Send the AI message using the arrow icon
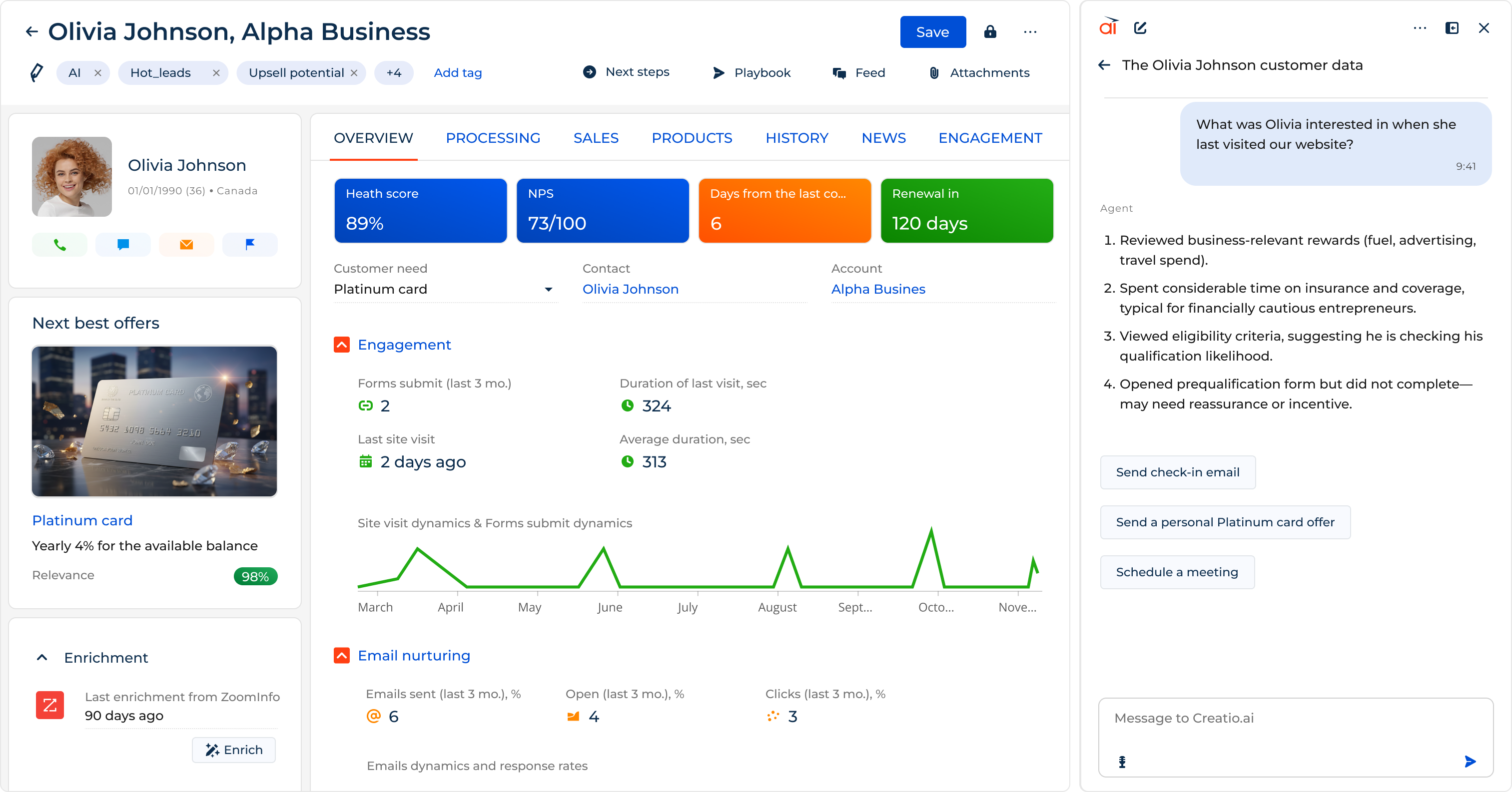The height and width of the screenshot is (792, 1512). 1470,762
